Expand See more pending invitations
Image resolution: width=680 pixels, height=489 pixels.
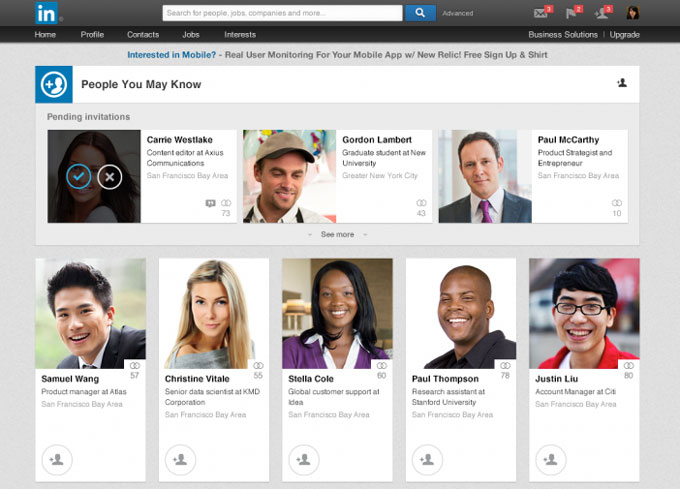[x=337, y=234]
